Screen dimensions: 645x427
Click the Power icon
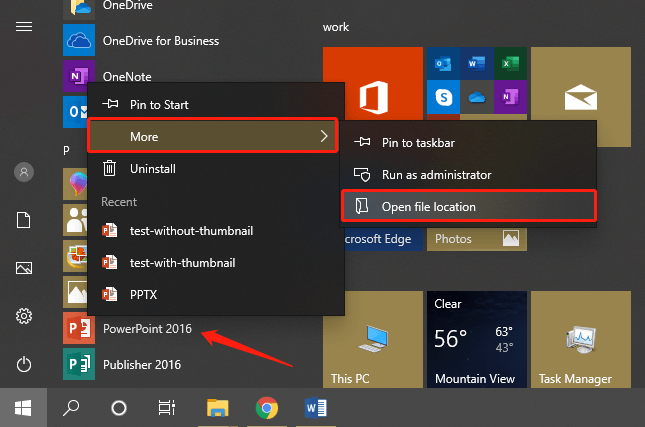pyautogui.click(x=24, y=364)
